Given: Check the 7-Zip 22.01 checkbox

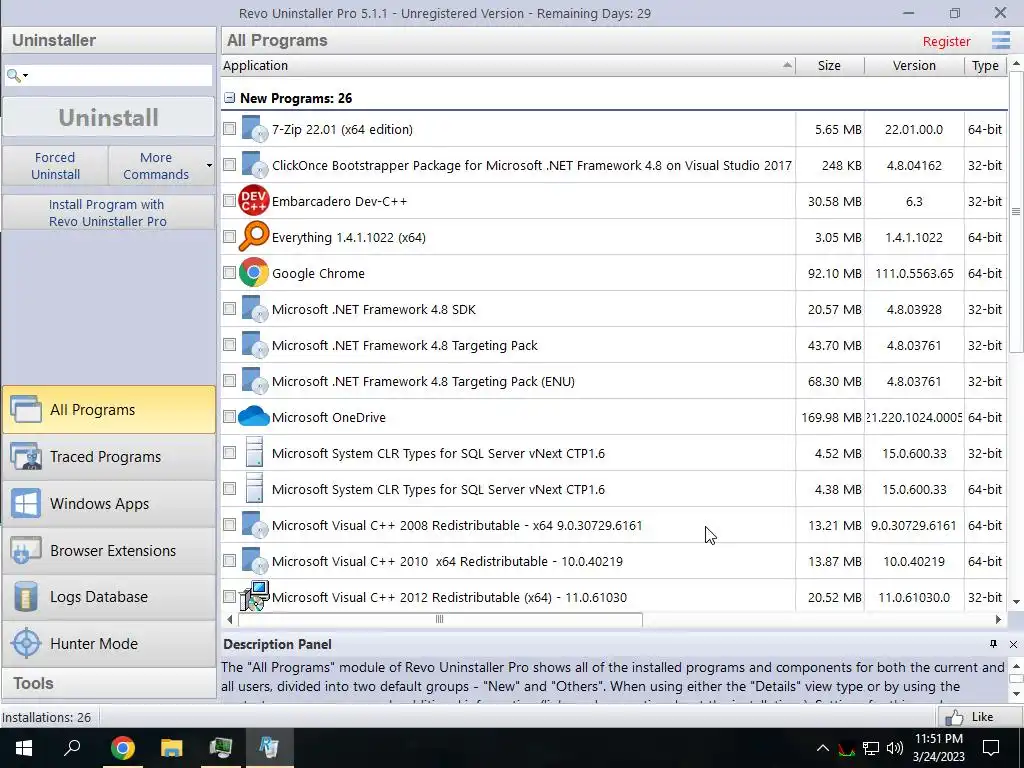Looking at the screenshot, I should [229, 129].
